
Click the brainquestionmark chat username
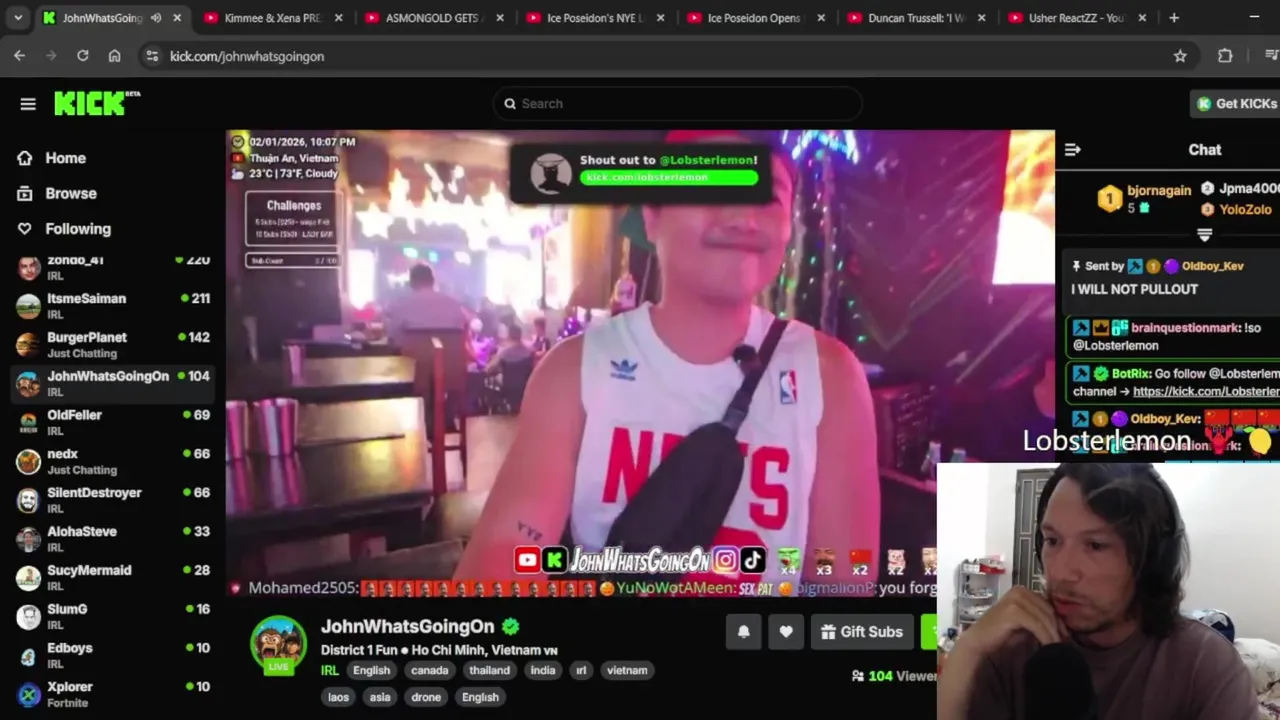coord(1186,328)
